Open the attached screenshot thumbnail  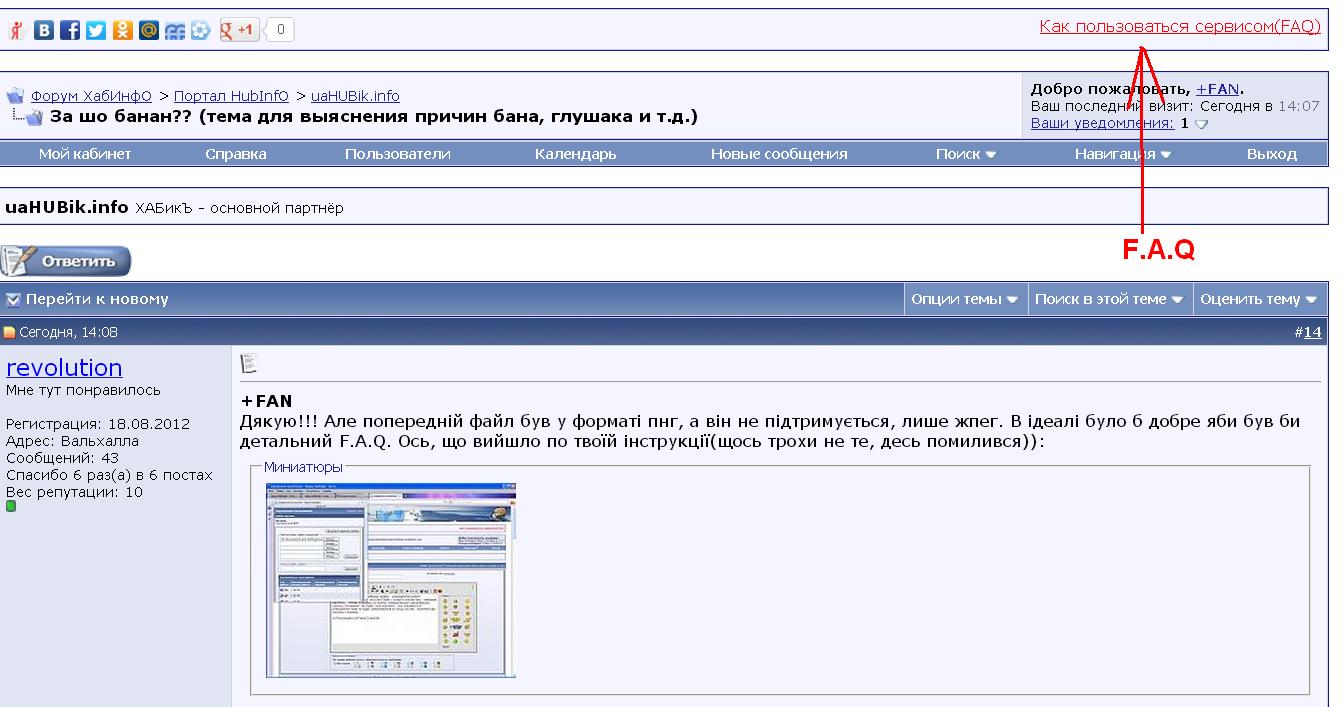tap(390, 580)
